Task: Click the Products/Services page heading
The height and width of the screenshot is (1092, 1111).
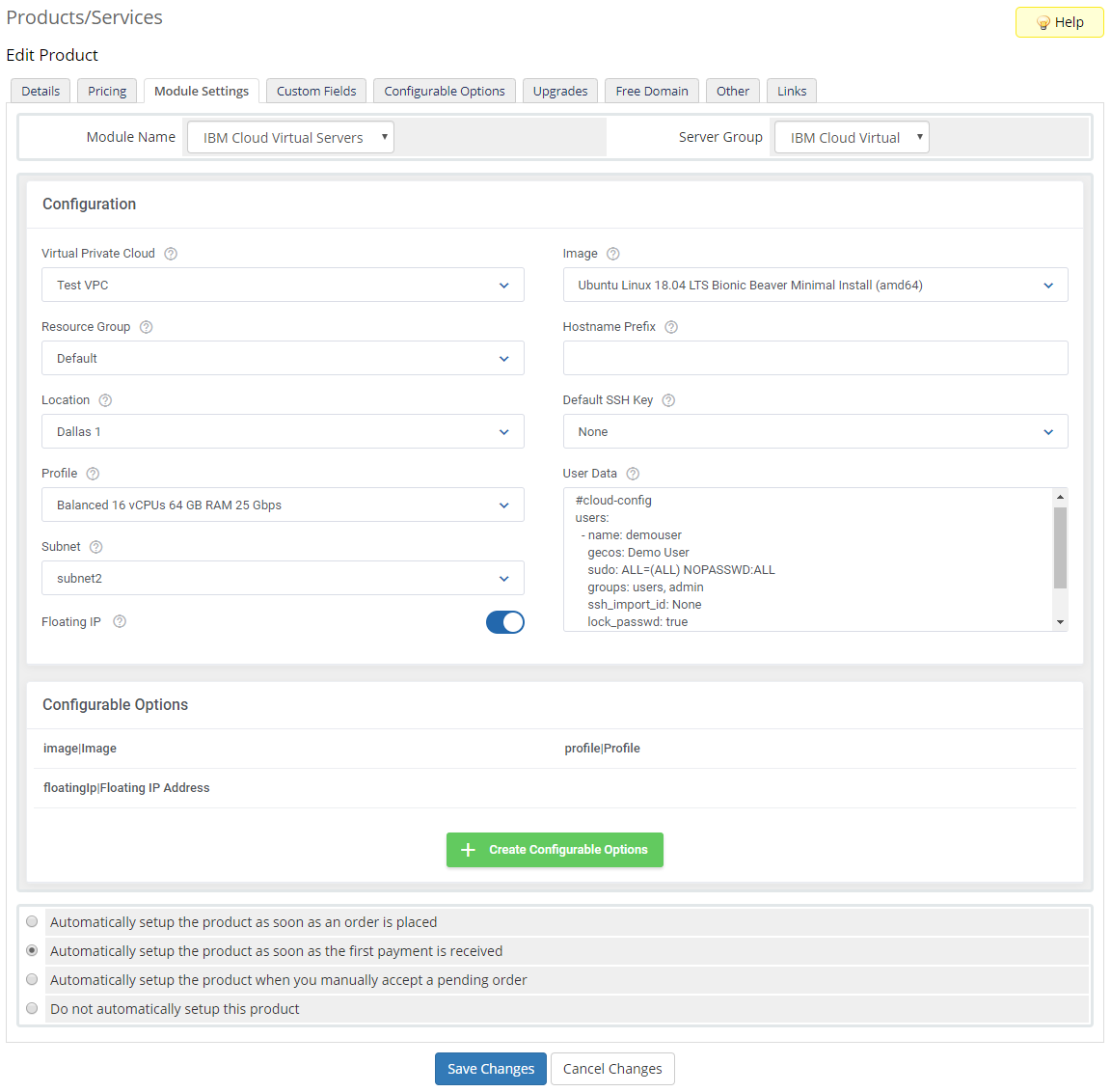Action: 84,17
